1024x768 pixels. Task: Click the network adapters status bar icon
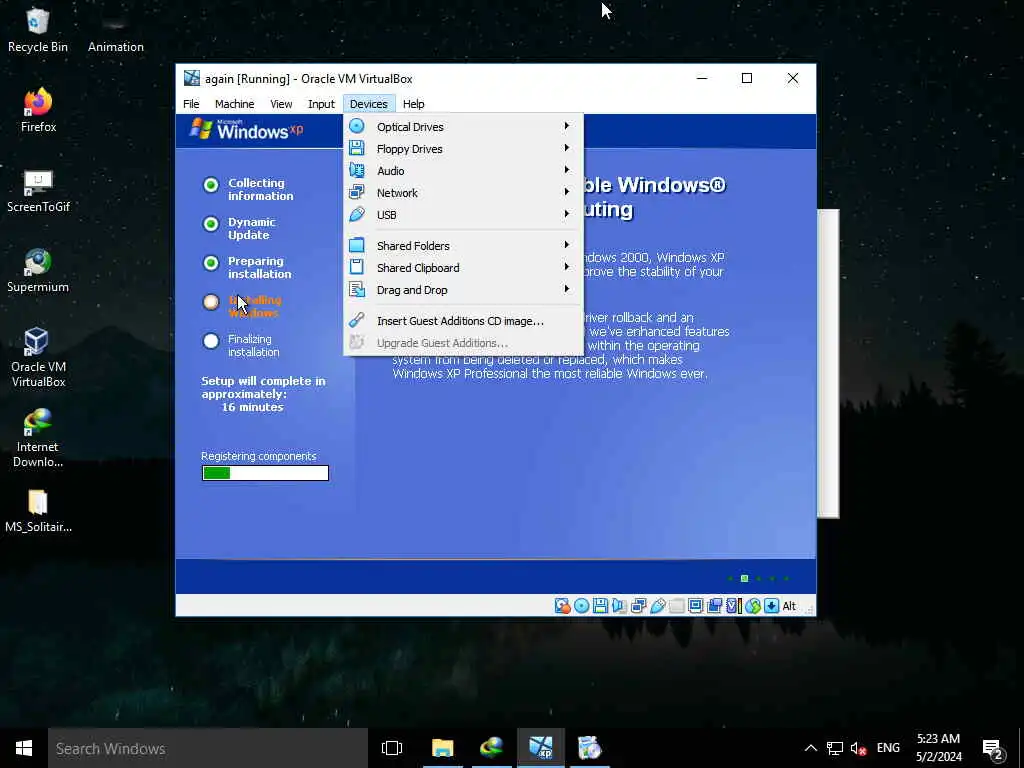[x=639, y=606]
